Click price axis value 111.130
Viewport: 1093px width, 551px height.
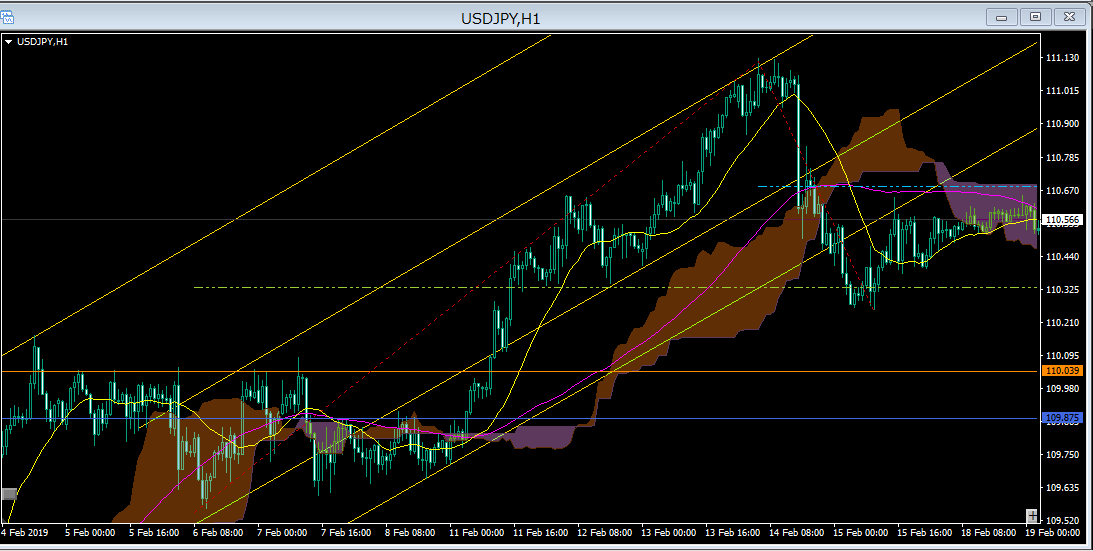point(1062,58)
